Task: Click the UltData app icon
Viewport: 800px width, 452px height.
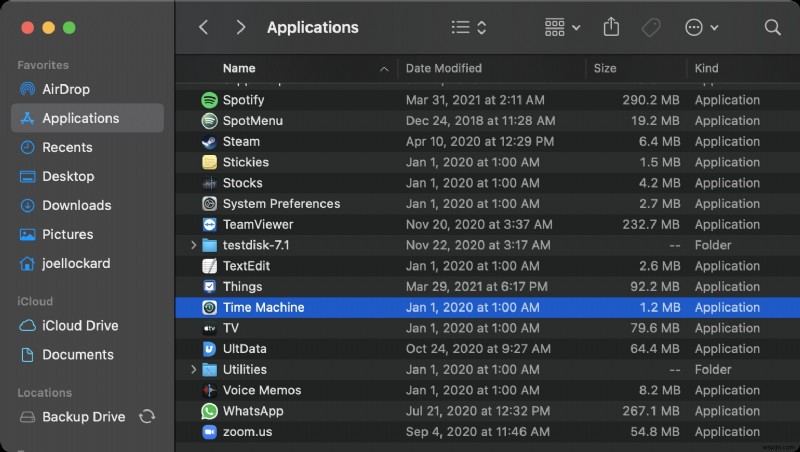Action: [x=209, y=349]
